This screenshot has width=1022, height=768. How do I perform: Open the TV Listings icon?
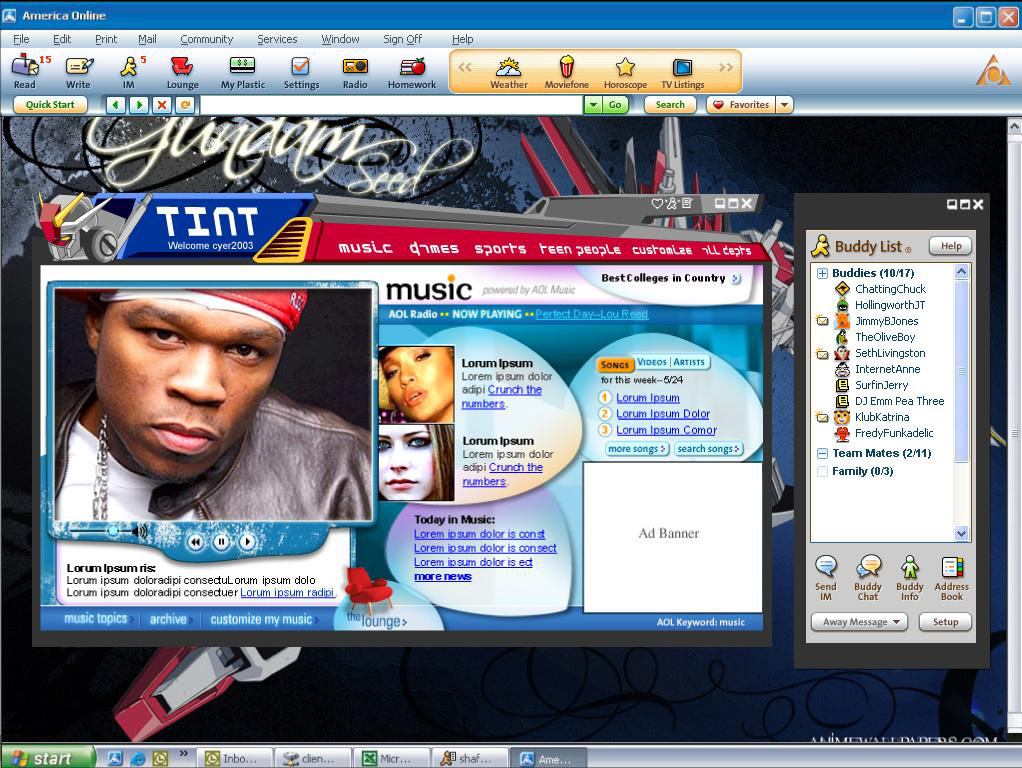(x=682, y=72)
